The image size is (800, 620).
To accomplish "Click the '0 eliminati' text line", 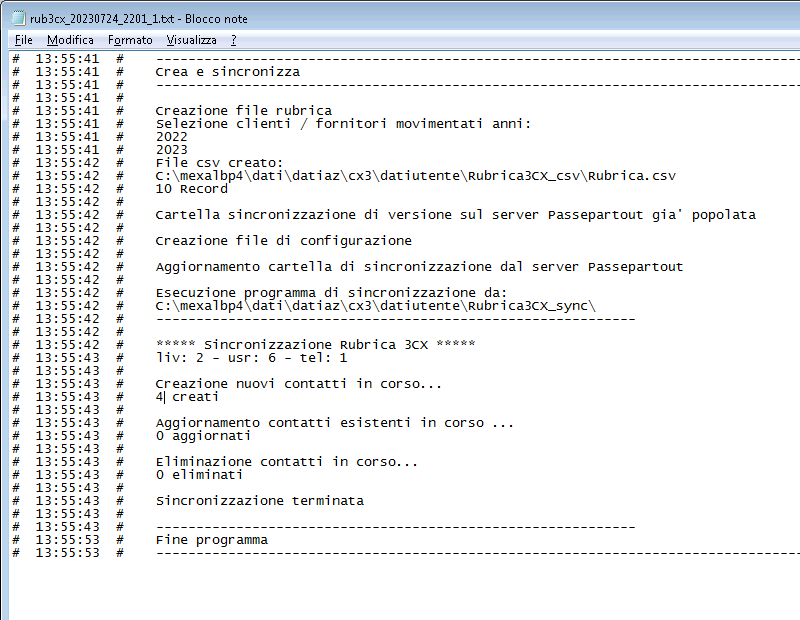I will click(x=199, y=475).
